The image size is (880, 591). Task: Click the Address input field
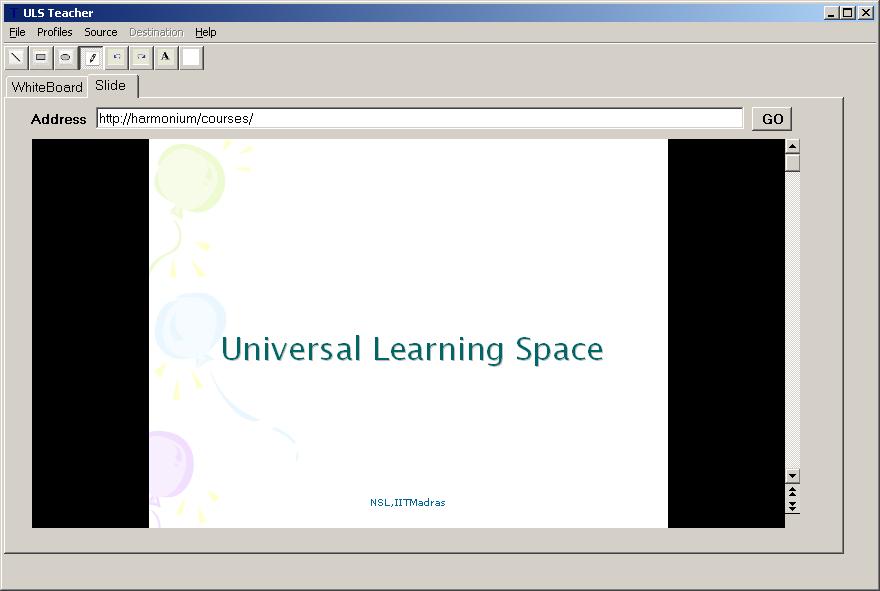click(420, 118)
